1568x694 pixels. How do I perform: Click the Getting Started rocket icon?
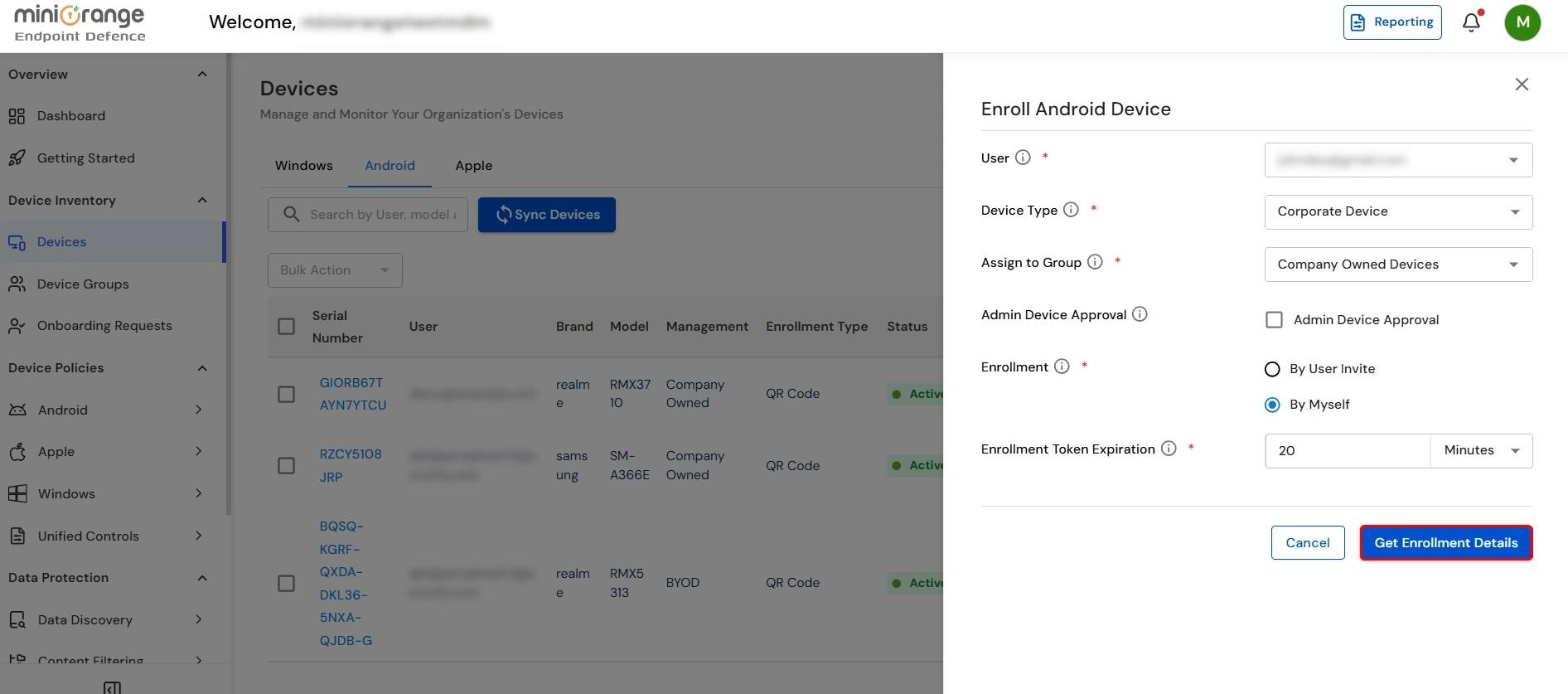pos(17,158)
